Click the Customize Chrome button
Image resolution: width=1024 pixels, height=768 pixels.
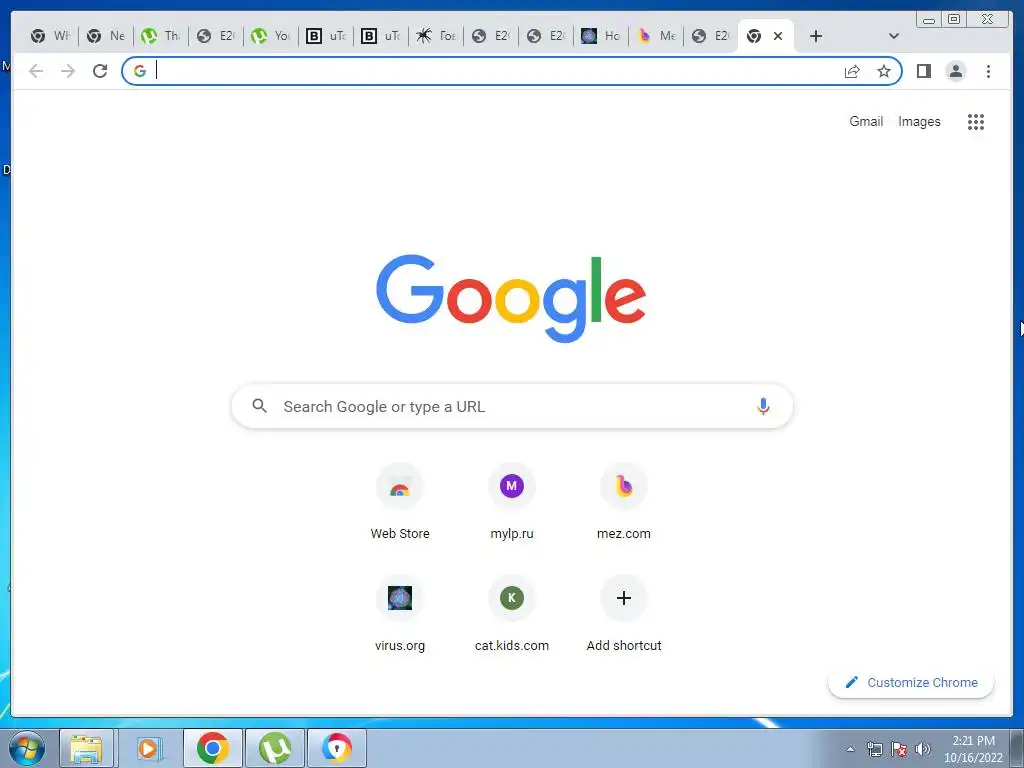click(x=911, y=682)
